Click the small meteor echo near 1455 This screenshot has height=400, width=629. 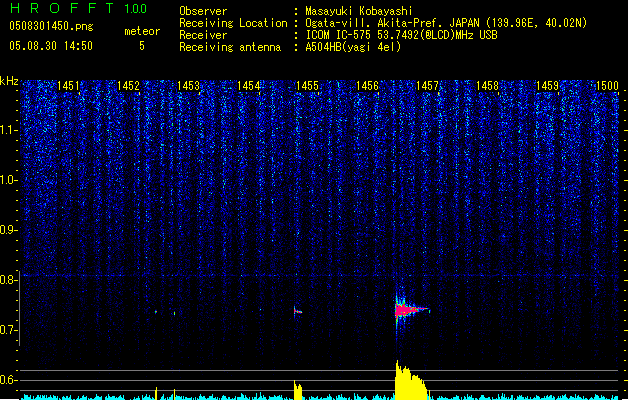click(x=298, y=311)
